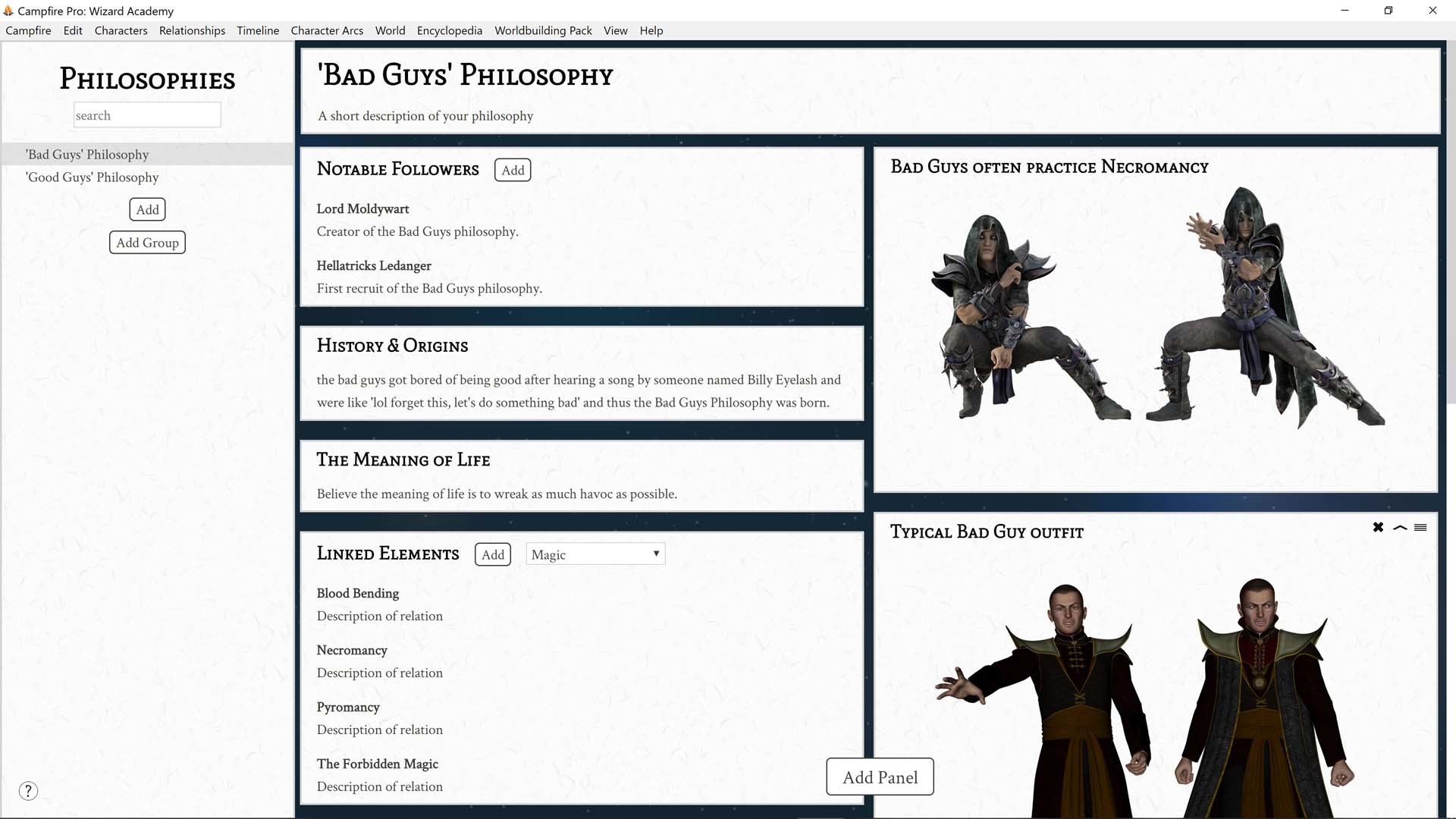Click the philosophies search field
Image resolution: width=1456 pixels, height=819 pixels.
pos(147,115)
